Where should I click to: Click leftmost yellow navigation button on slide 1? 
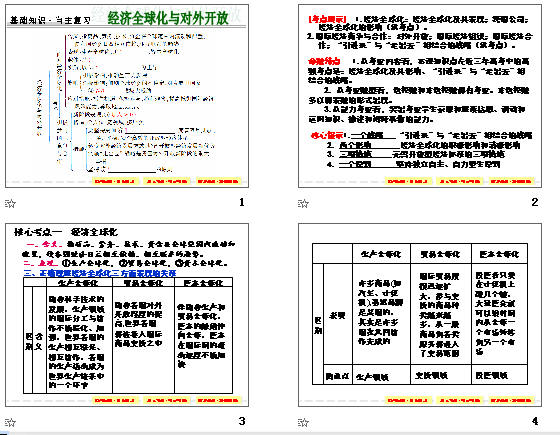pyautogui.click(x=115, y=181)
